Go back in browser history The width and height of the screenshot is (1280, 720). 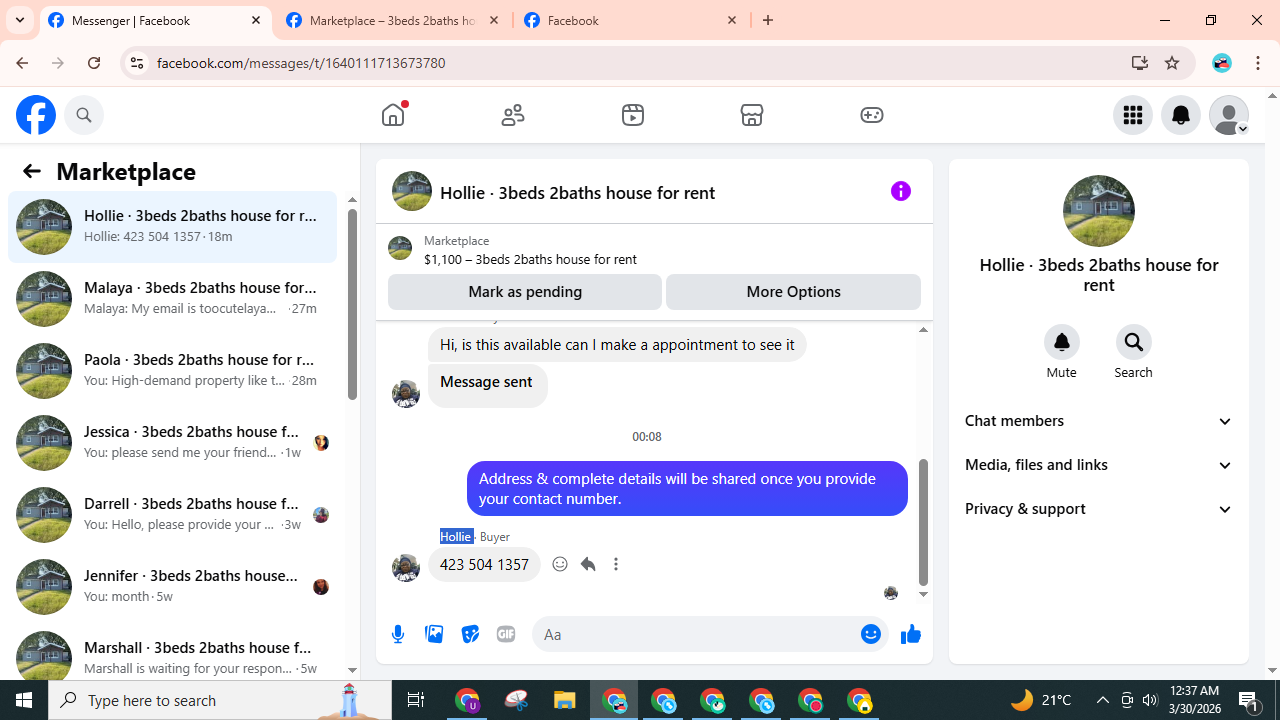pos(22,63)
